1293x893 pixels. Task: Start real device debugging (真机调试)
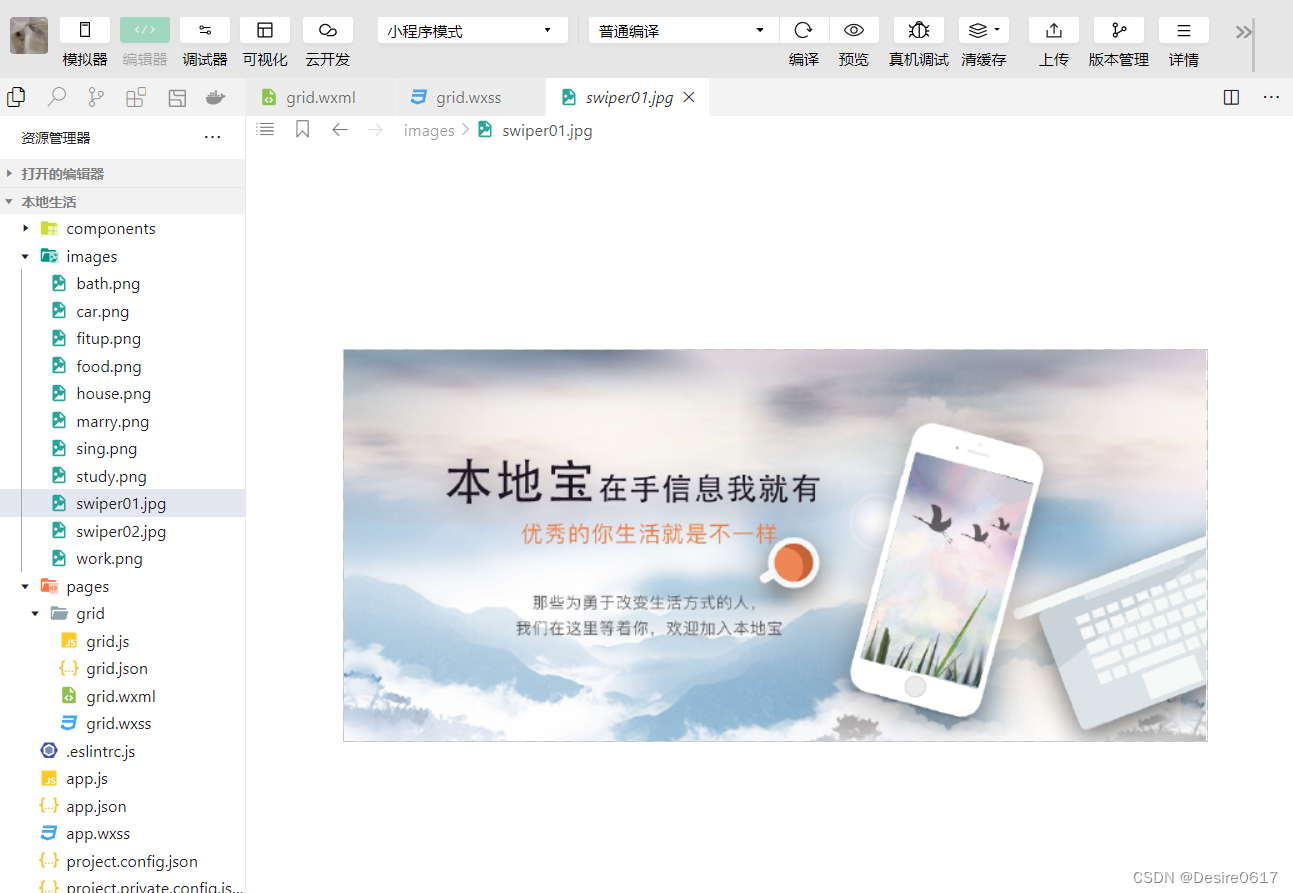pyautogui.click(x=919, y=30)
